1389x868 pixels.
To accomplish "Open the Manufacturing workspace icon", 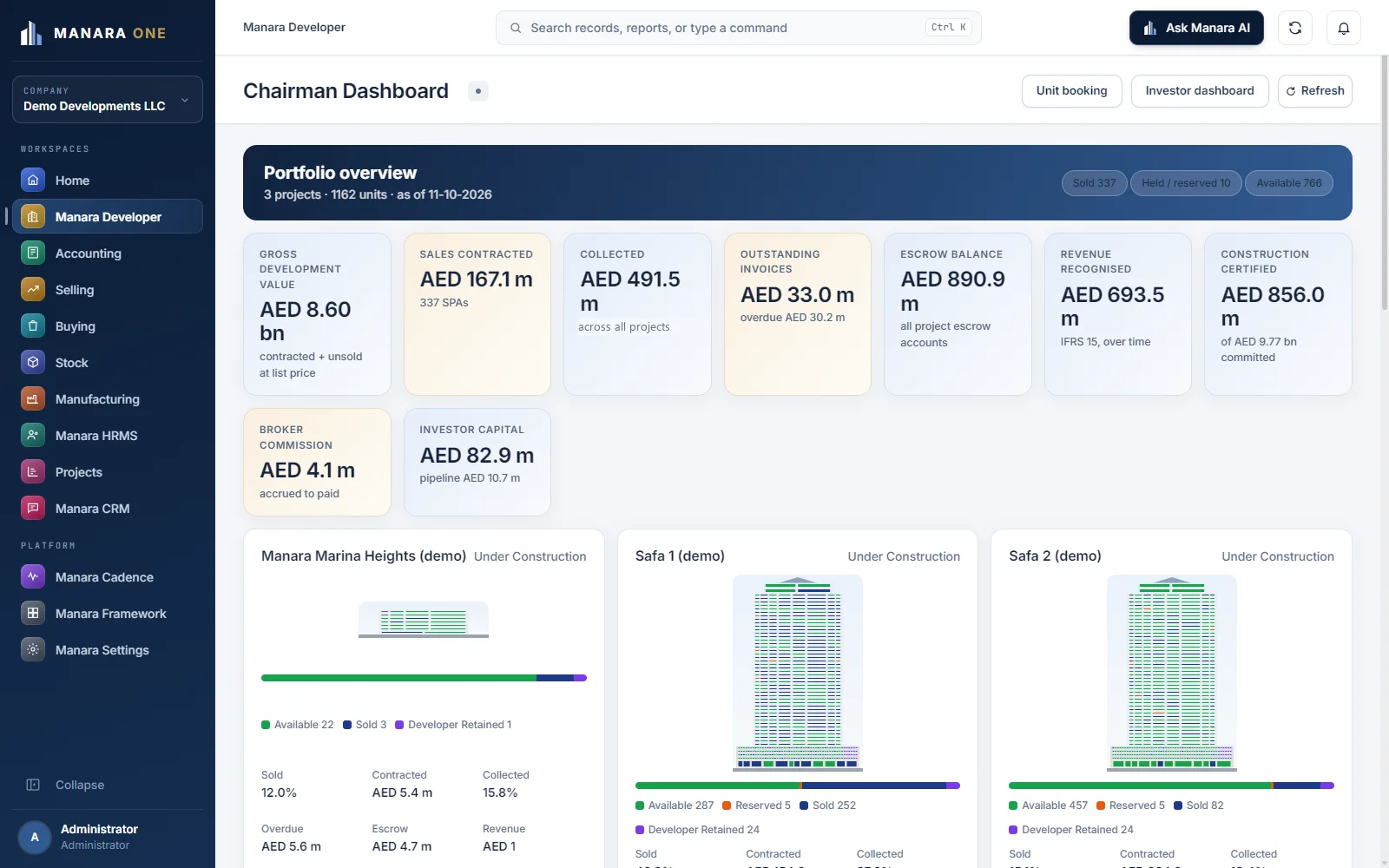I will (33, 399).
